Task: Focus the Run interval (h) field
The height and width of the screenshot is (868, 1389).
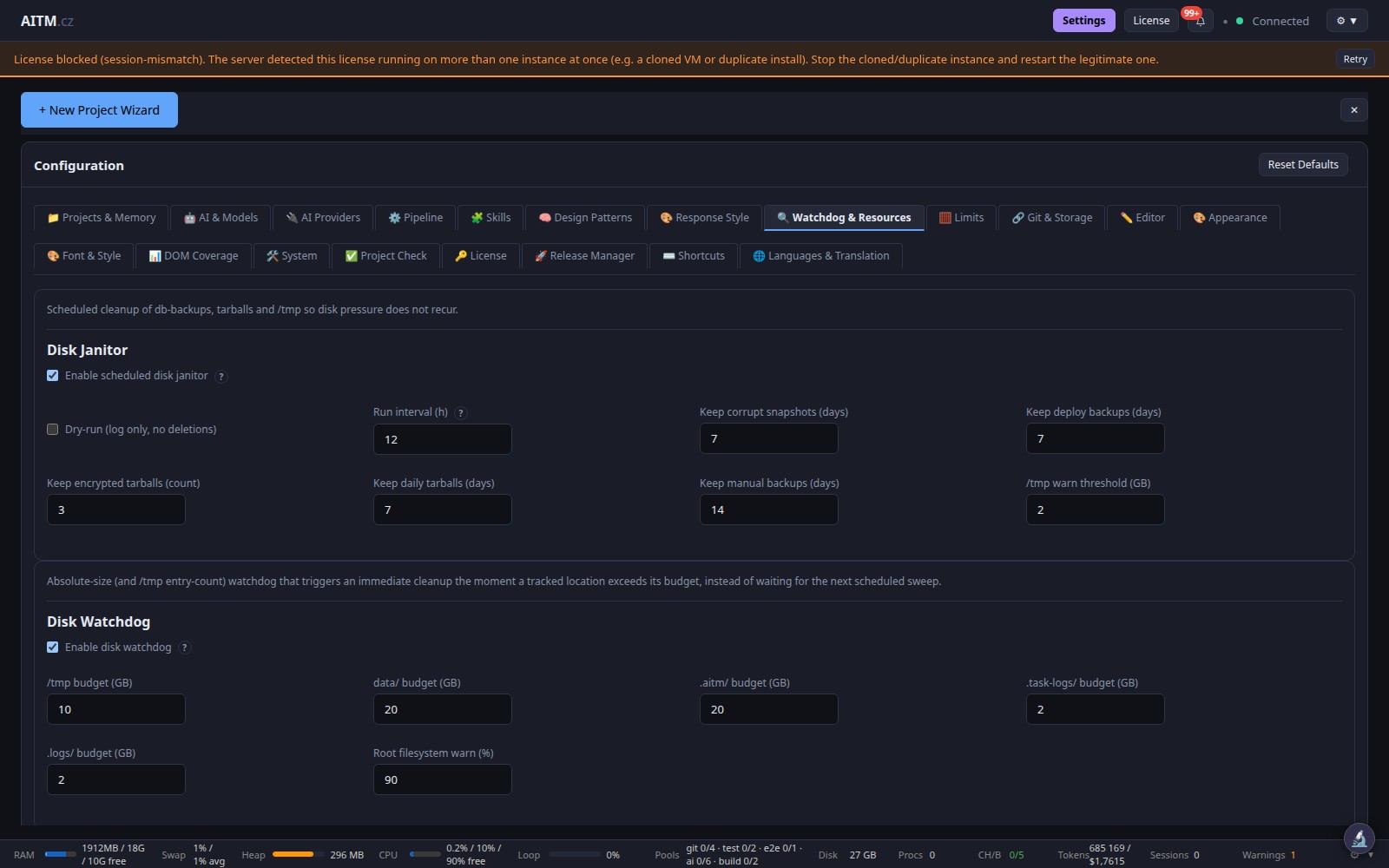Action: pyautogui.click(x=443, y=439)
